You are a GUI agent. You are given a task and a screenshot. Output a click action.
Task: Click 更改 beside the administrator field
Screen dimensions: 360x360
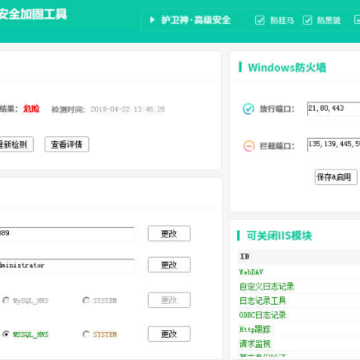click(169, 265)
